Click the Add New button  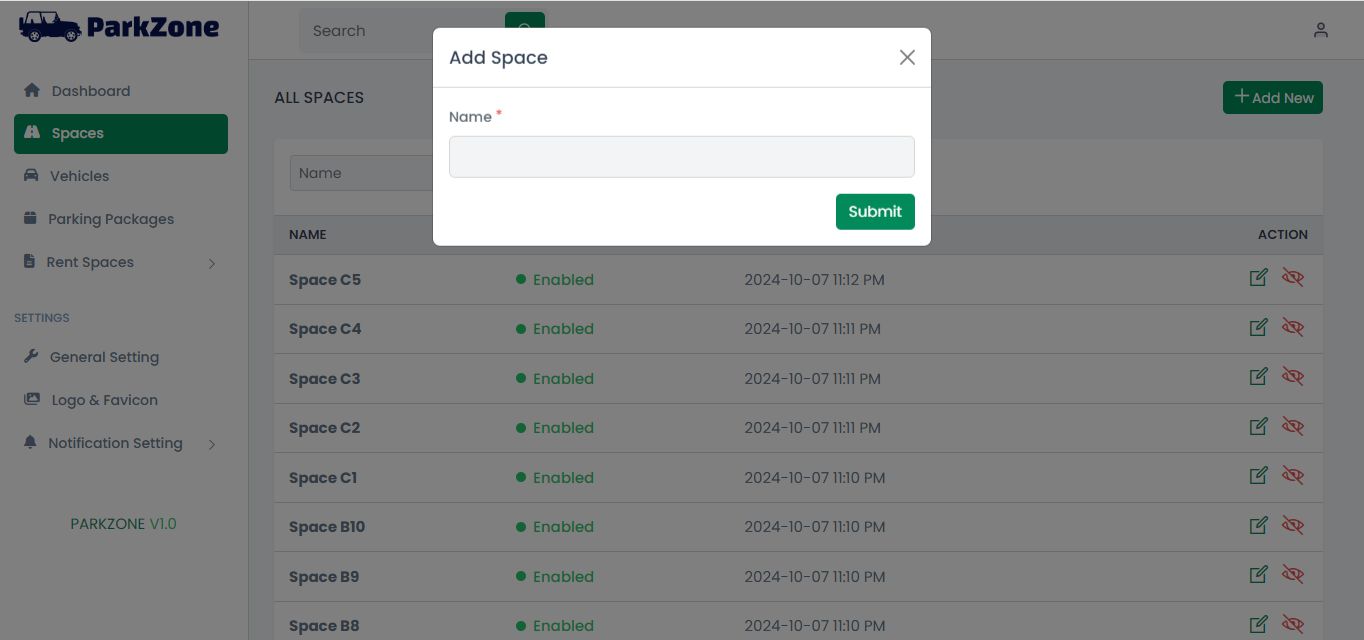[1272, 97]
